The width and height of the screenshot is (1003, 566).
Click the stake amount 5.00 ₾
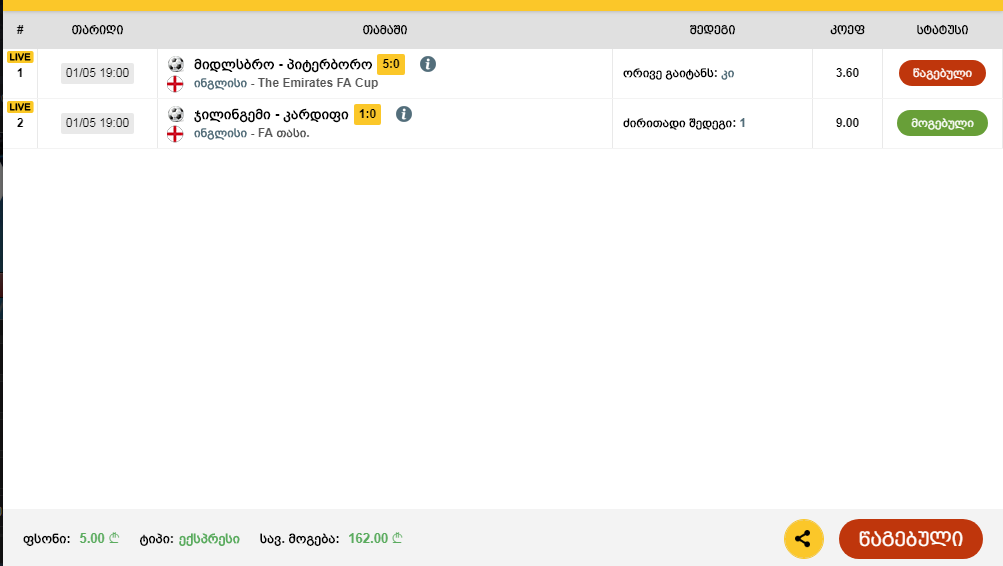(x=99, y=538)
